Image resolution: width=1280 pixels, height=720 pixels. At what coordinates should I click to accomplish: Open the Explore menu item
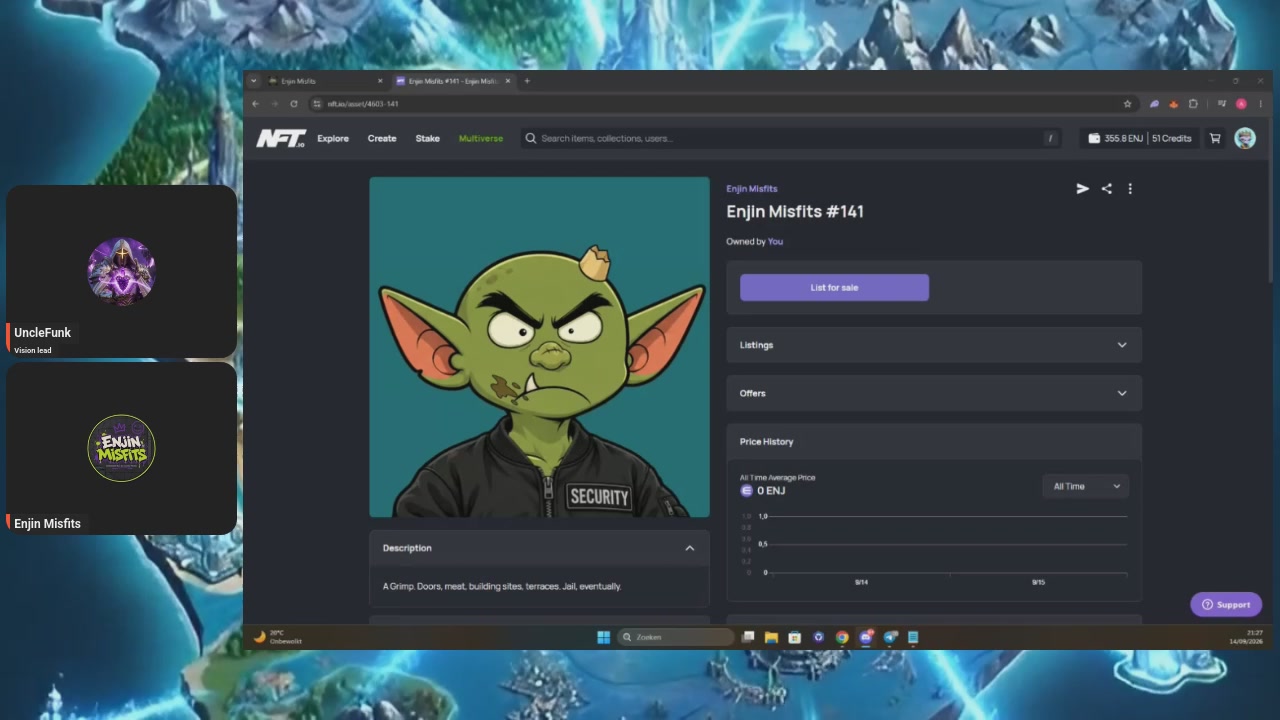coord(333,138)
